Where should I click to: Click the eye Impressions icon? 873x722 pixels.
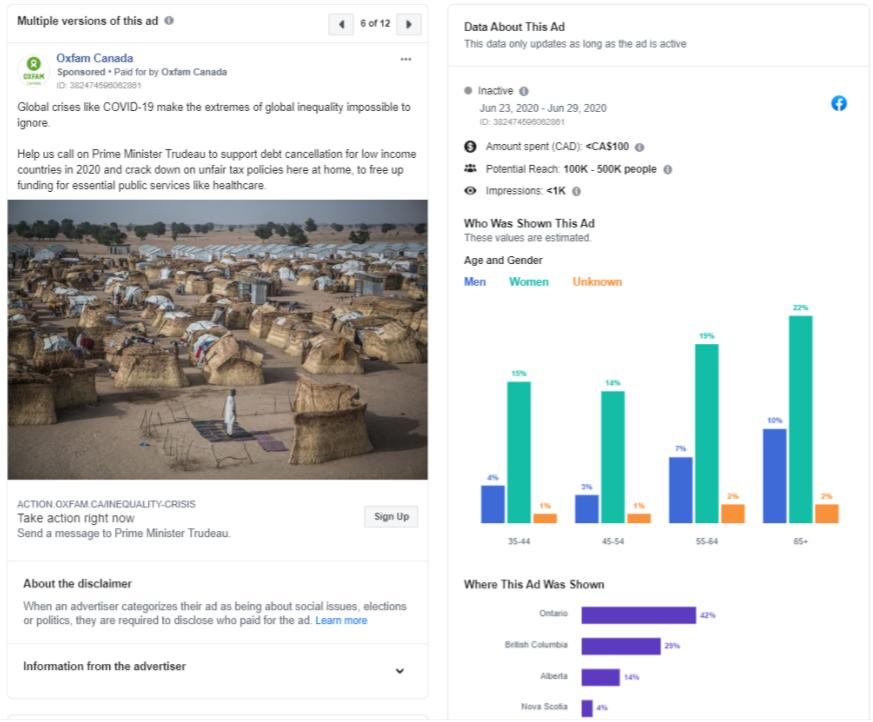click(x=470, y=190)
